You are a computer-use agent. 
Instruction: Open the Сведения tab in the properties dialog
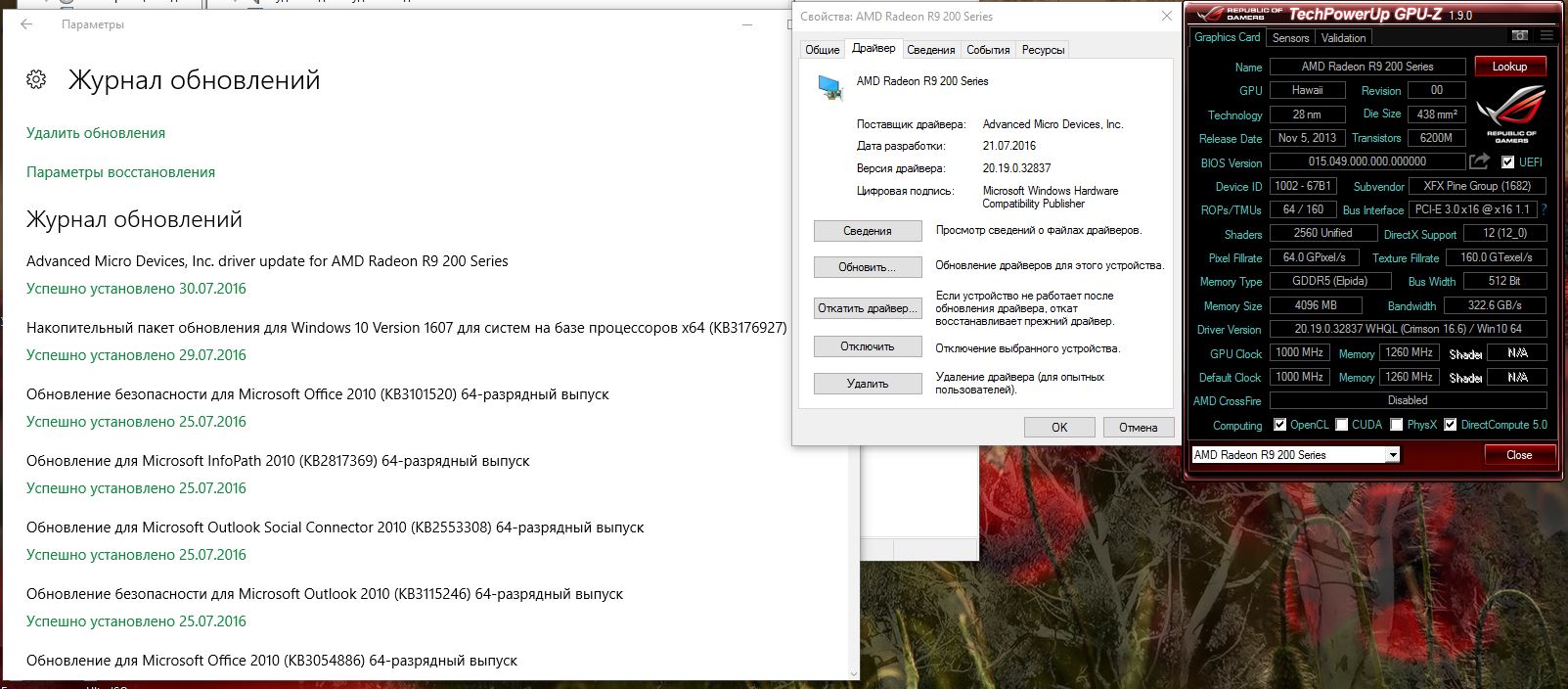point(930,50)
